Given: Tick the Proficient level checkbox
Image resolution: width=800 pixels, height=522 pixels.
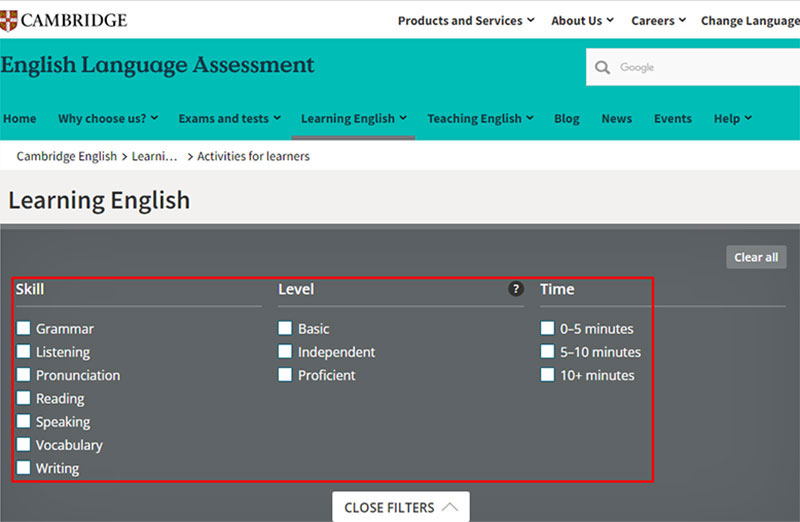Looking at the screenshot, I should tap(285, 375).
